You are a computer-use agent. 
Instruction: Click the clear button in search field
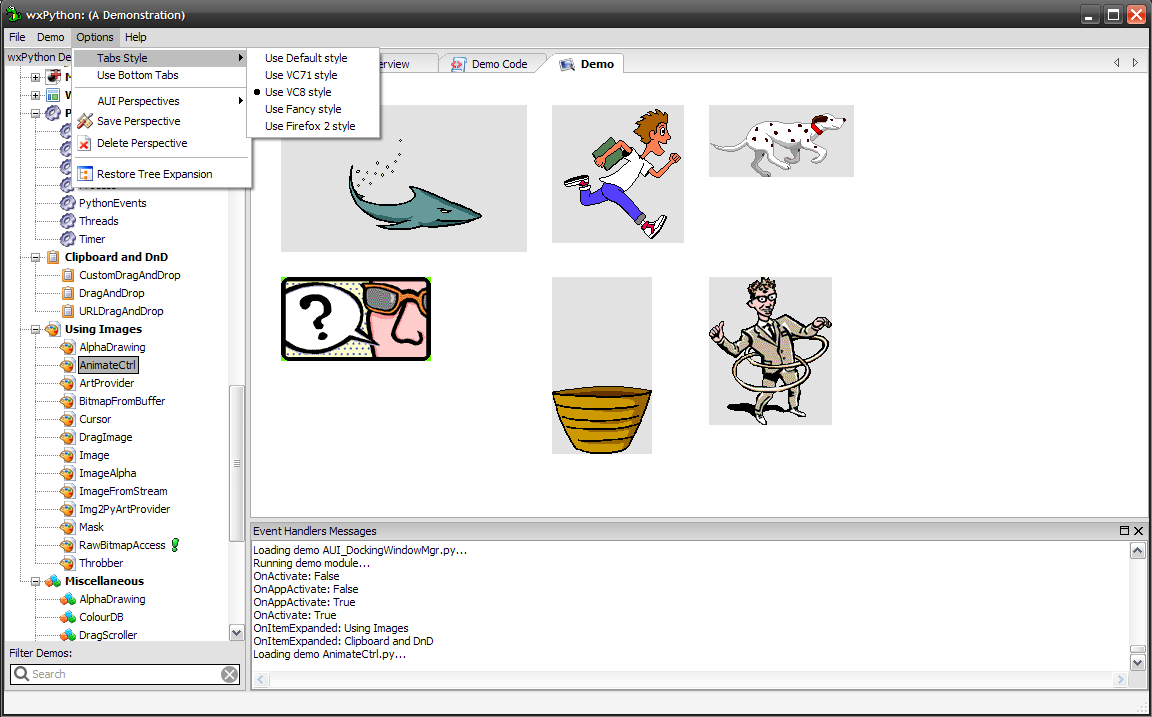pos(229,674)
